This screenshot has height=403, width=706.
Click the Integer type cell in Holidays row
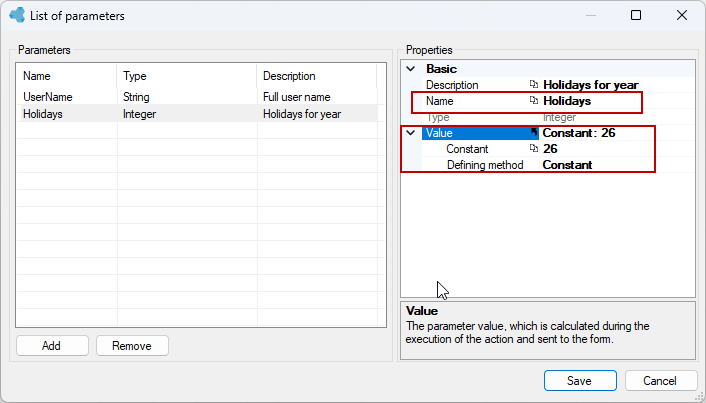click(x=139, y=114)
